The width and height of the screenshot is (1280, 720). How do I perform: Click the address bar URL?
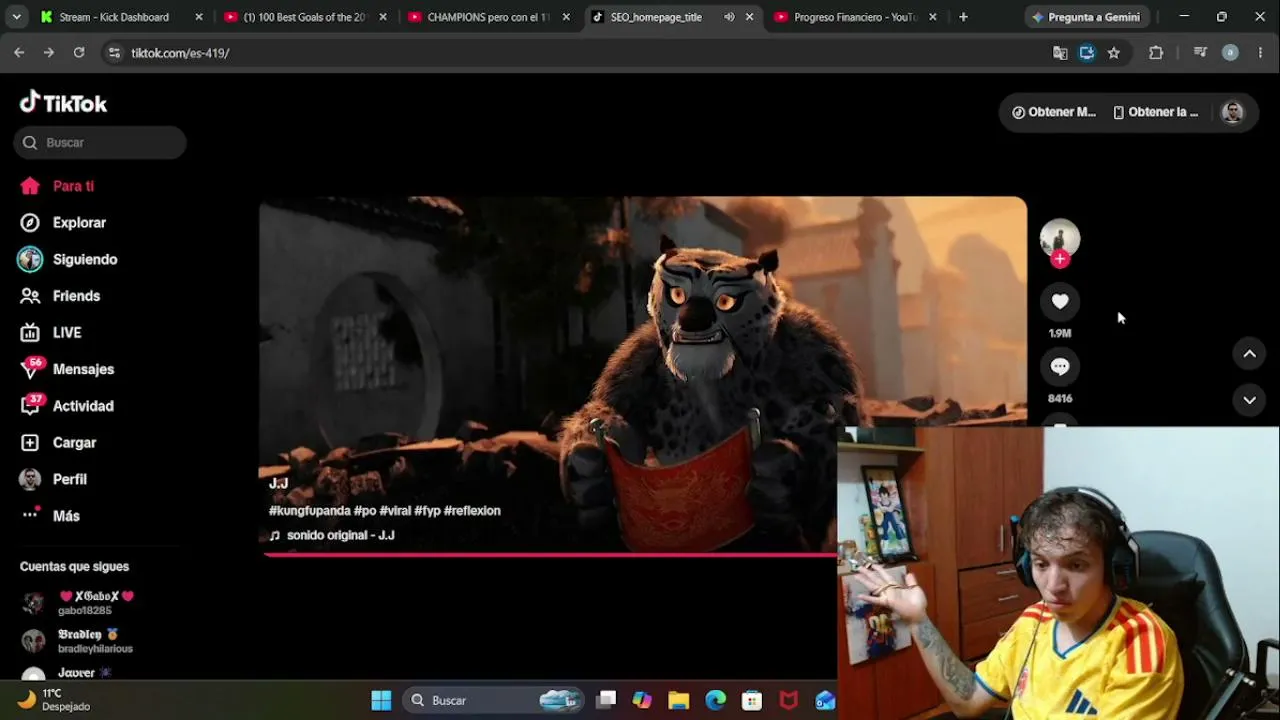click(180, 53)
